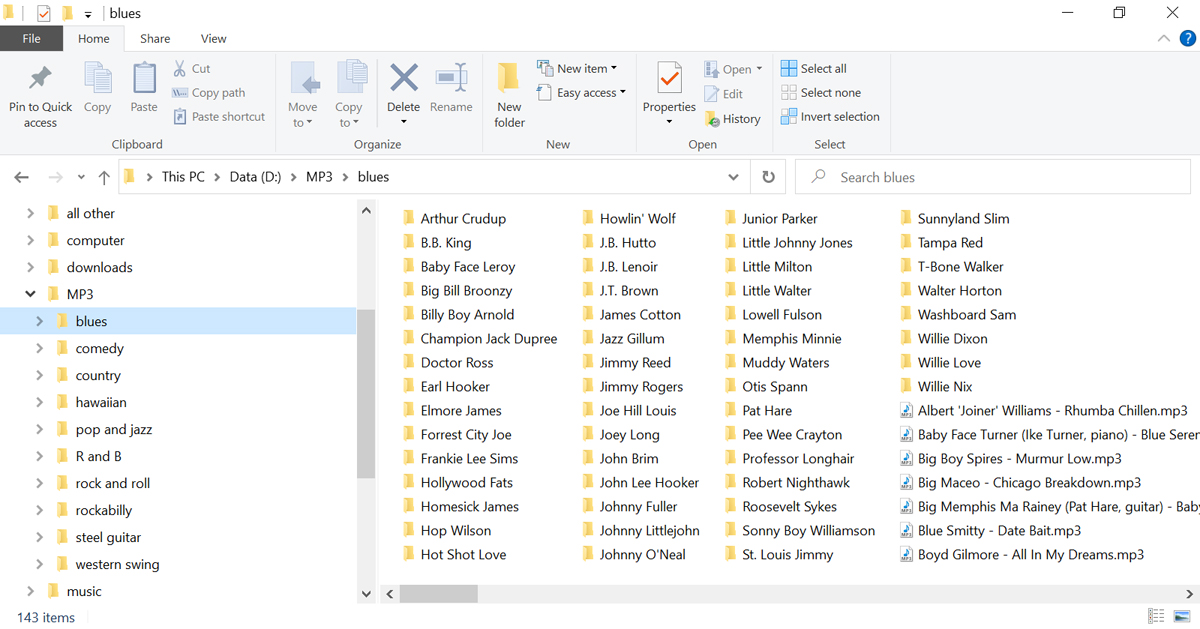Click Properties icon in quick access toolbar
Image resolution: width=1200 pixels, height=629 pixels.
tap(43, 13)
